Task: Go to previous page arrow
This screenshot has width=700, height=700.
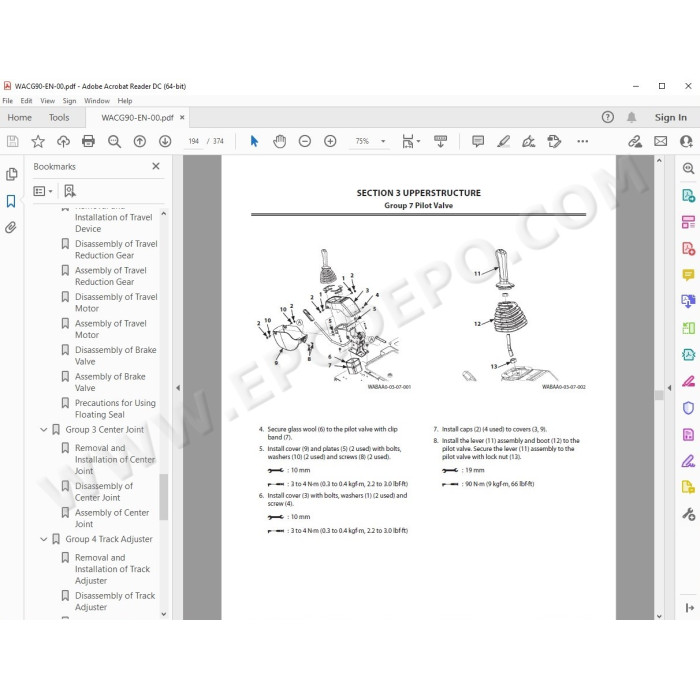Action: [x=140, y=142]
